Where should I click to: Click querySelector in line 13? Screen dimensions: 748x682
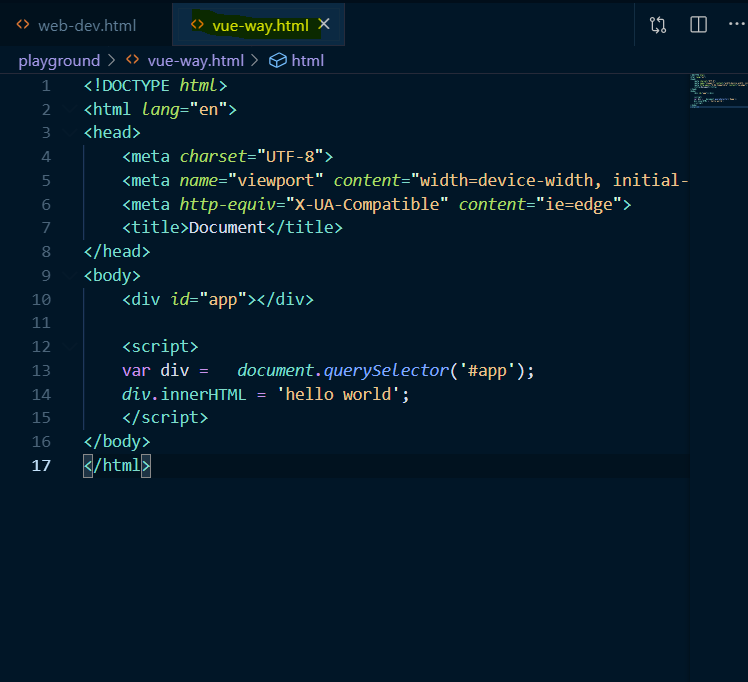coord(386,371)
